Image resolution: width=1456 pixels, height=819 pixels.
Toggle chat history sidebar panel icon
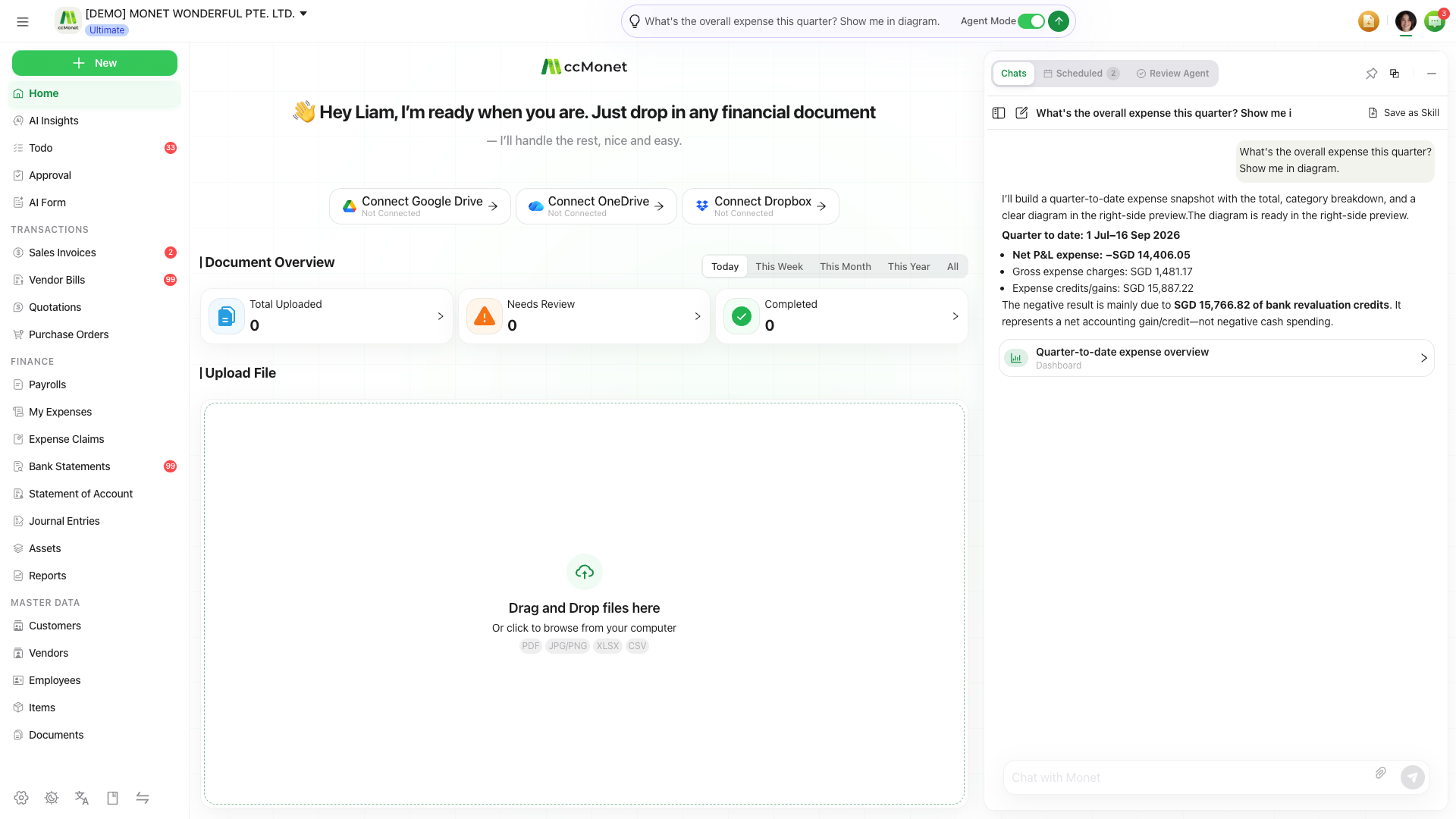point(999,113)
